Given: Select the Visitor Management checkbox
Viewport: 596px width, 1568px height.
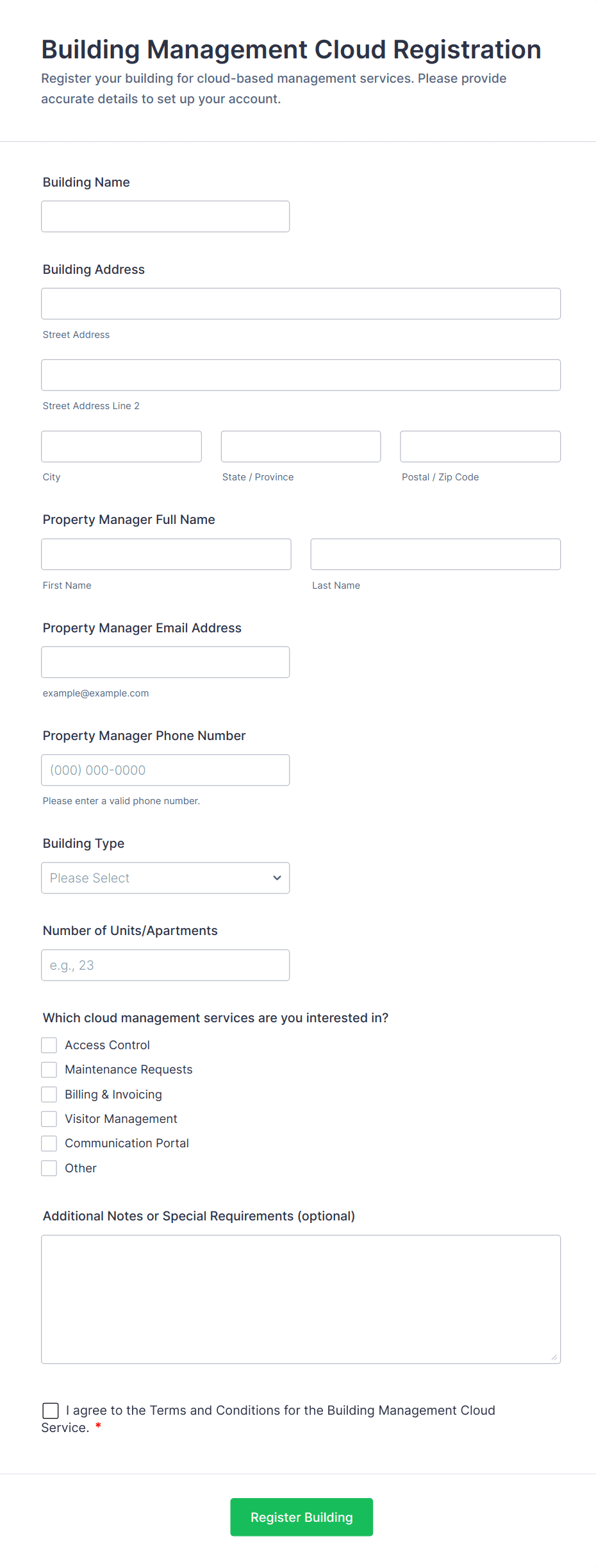Looking at the screenshot, I should click(49, 1119).
